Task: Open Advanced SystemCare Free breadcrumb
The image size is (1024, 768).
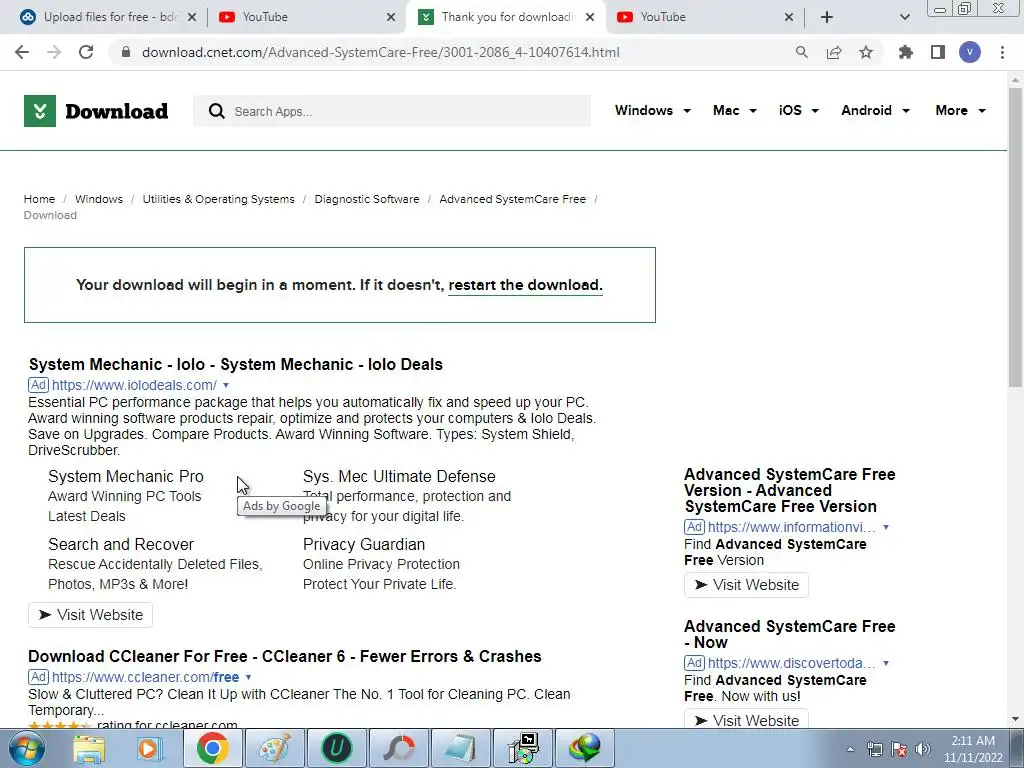Action: (x=513, y=199)
